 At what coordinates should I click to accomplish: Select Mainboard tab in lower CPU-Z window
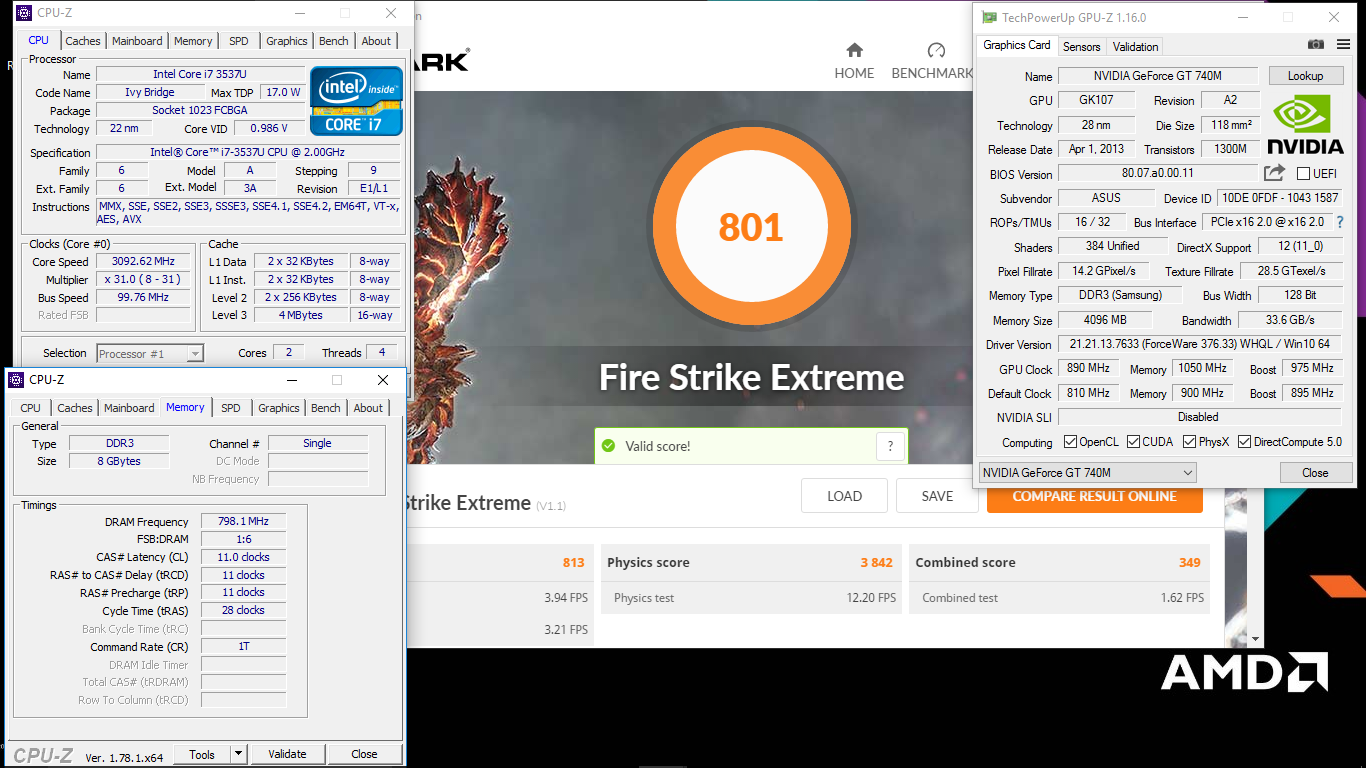(x=129, y=408)
